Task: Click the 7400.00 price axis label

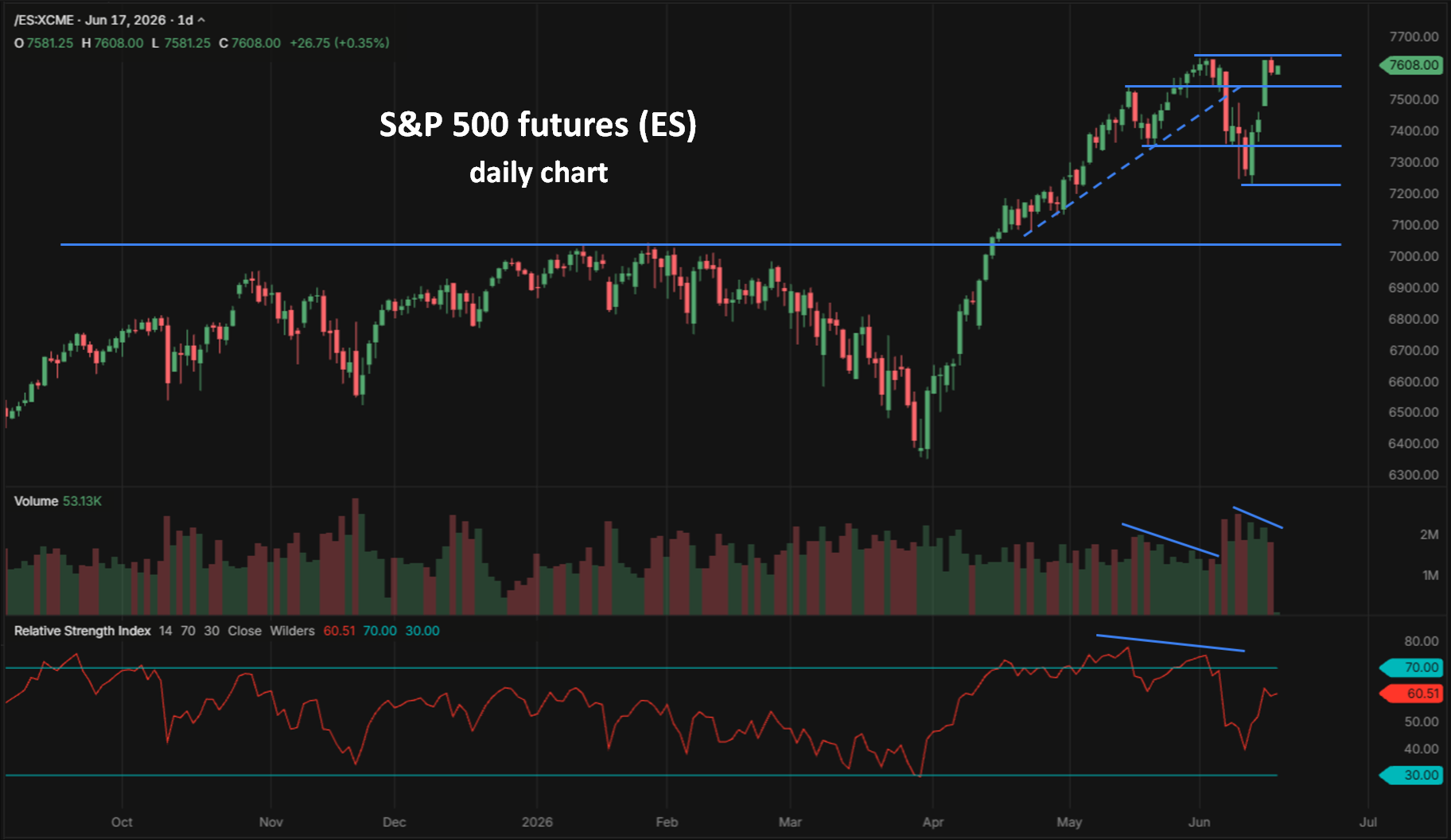Action: [x=1414, y=130]
